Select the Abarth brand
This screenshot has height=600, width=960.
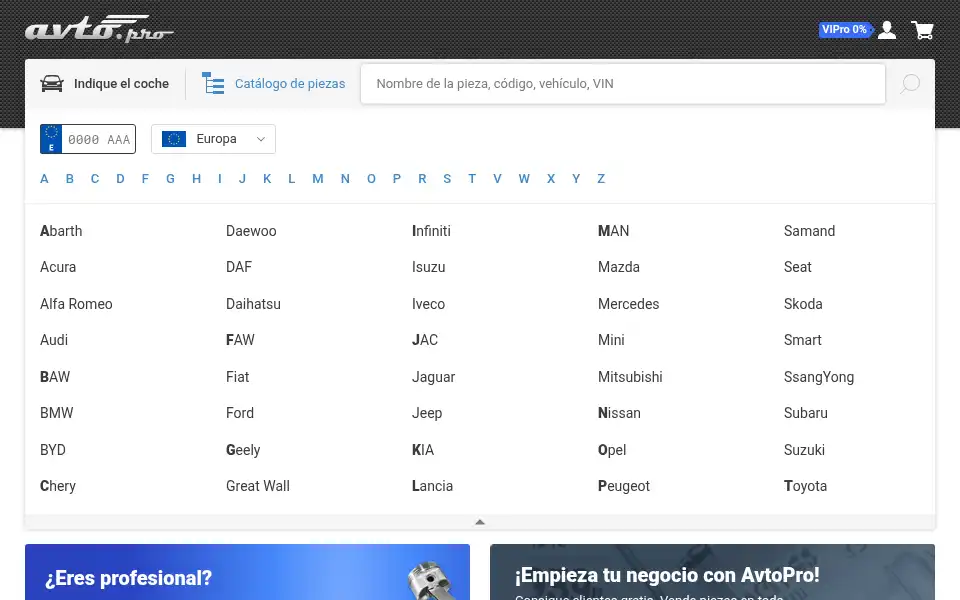(61, 231)
